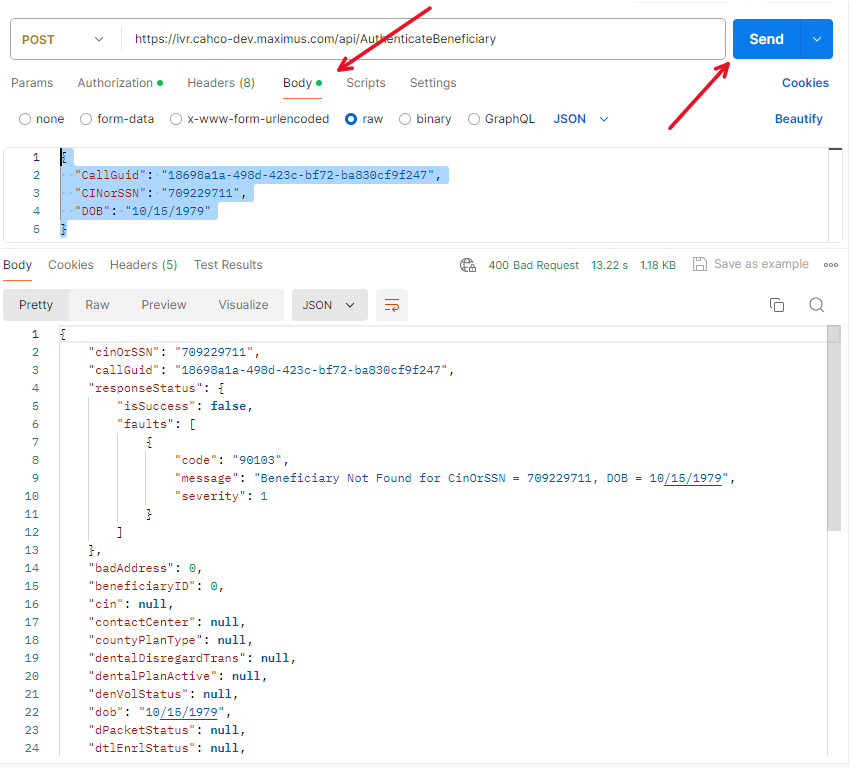The height and width of the screenshot is (774, 855).
Task: Choose the binary body type radio
Action: (x=405, y=119)
